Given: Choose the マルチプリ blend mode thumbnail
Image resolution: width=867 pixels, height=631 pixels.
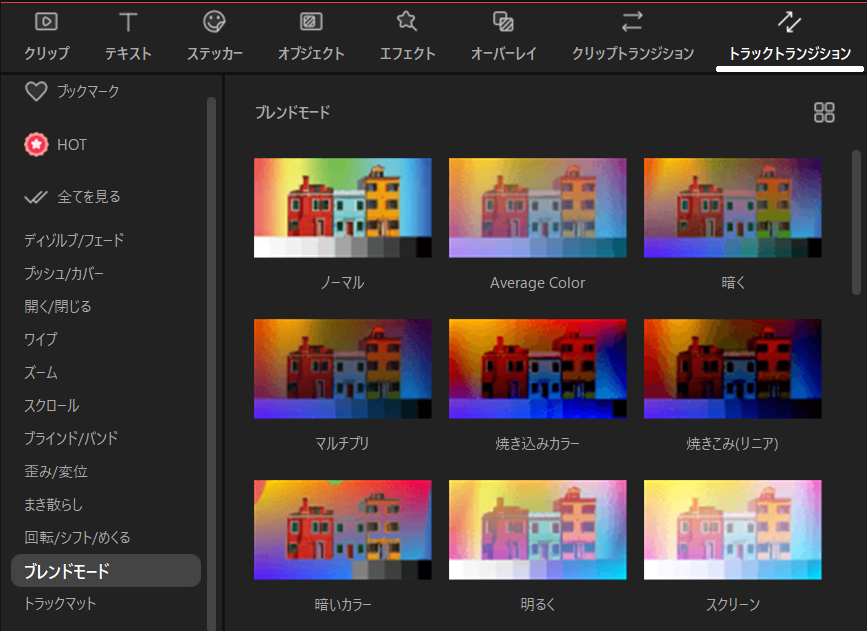Looking at the screenshot, I should 342,369.
